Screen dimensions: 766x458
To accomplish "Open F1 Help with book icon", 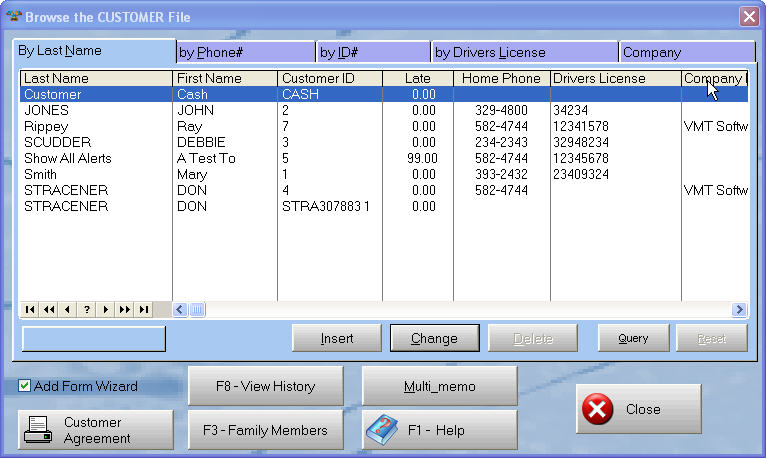I will (439, 430).
